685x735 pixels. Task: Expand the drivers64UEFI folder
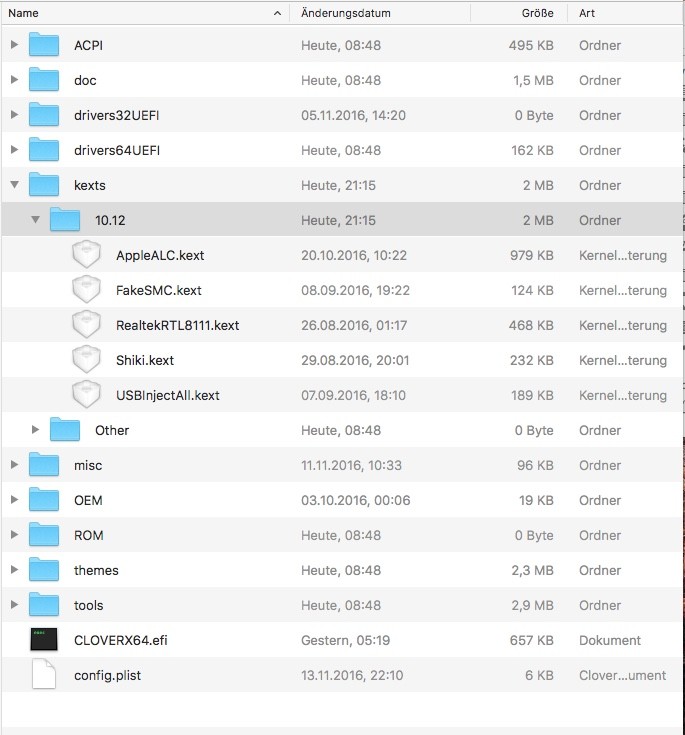tap(14, 151)
